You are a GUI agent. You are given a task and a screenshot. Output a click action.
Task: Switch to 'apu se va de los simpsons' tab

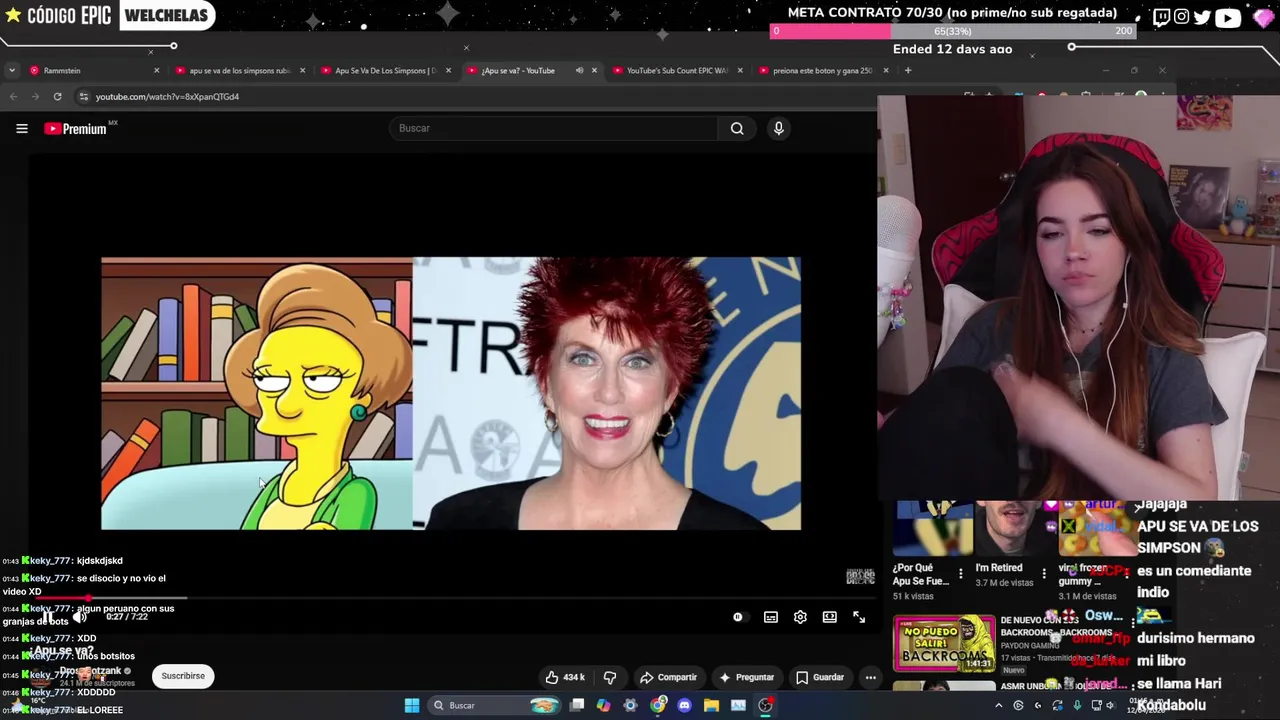point(239,71)
